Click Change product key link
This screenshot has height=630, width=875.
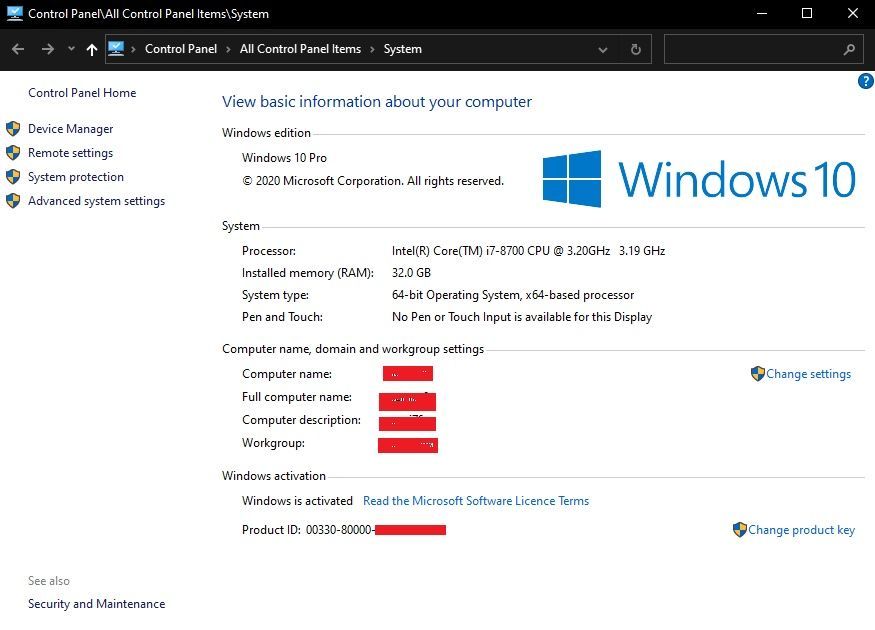point(801,530)
